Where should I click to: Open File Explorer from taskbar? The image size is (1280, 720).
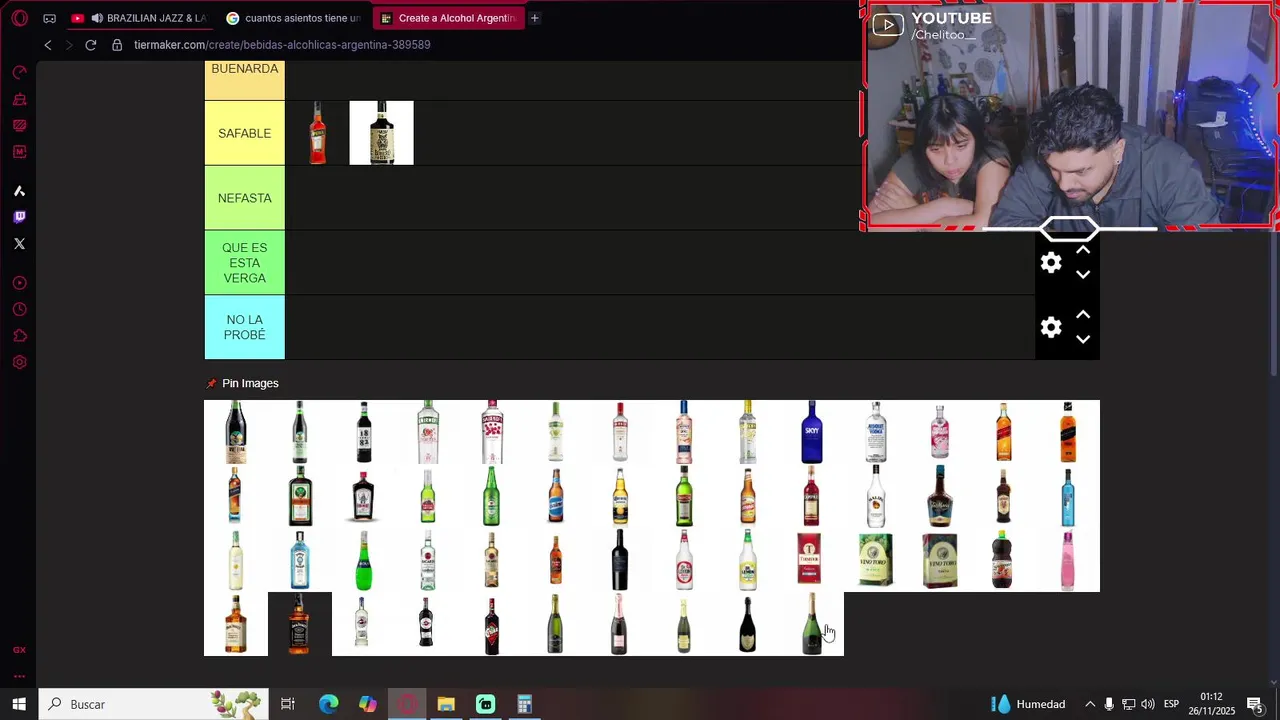tap(446, 704)
